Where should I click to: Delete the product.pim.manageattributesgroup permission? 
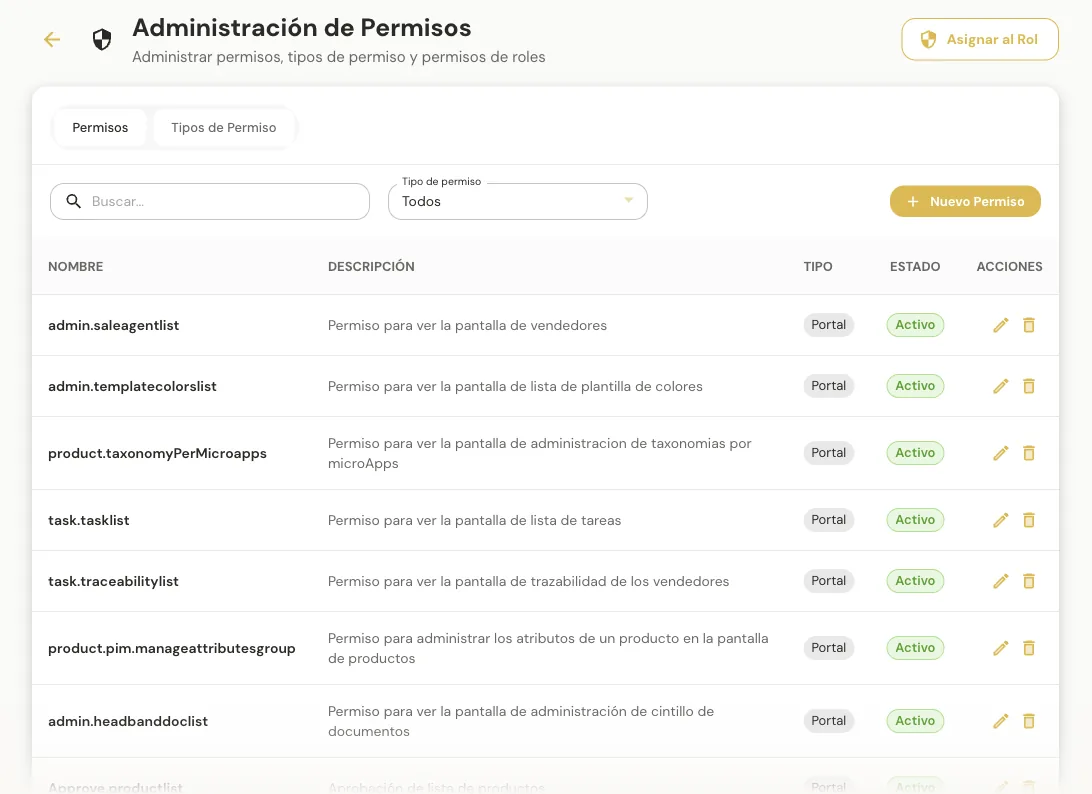point(1029,648)
